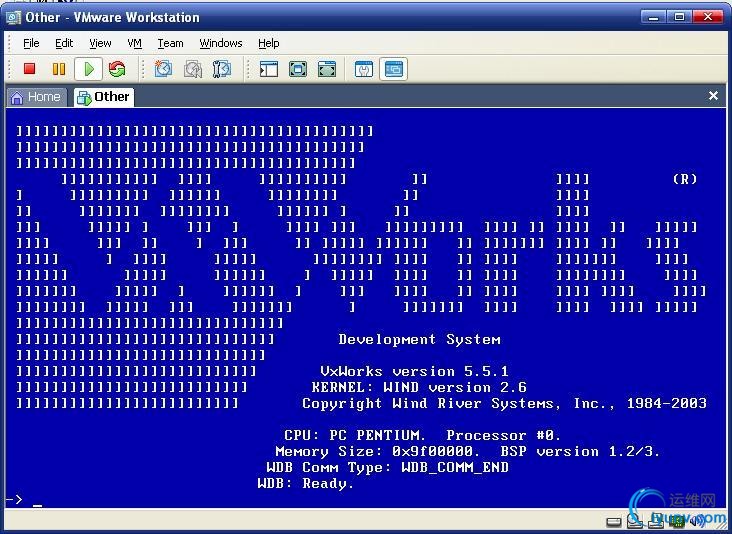Show or hide the sidebar

(x=268, y=69)
